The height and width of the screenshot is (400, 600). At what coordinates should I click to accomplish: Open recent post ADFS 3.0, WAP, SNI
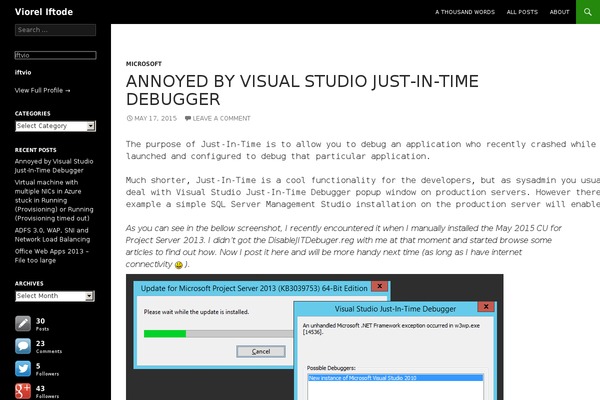tap(52, 235)
